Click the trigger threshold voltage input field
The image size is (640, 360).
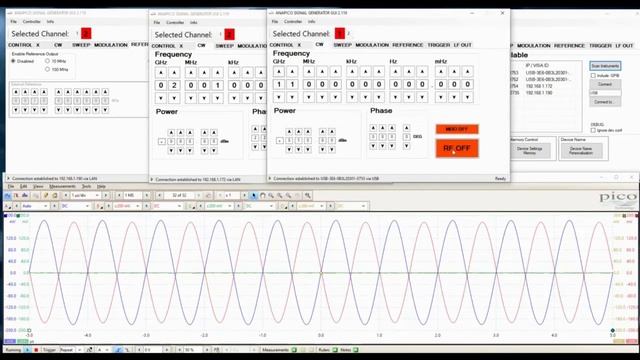click(x=154, y=350)
